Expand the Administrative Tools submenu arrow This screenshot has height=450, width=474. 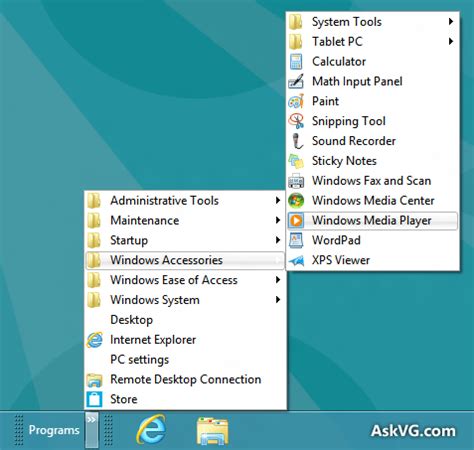coord(278,200)
